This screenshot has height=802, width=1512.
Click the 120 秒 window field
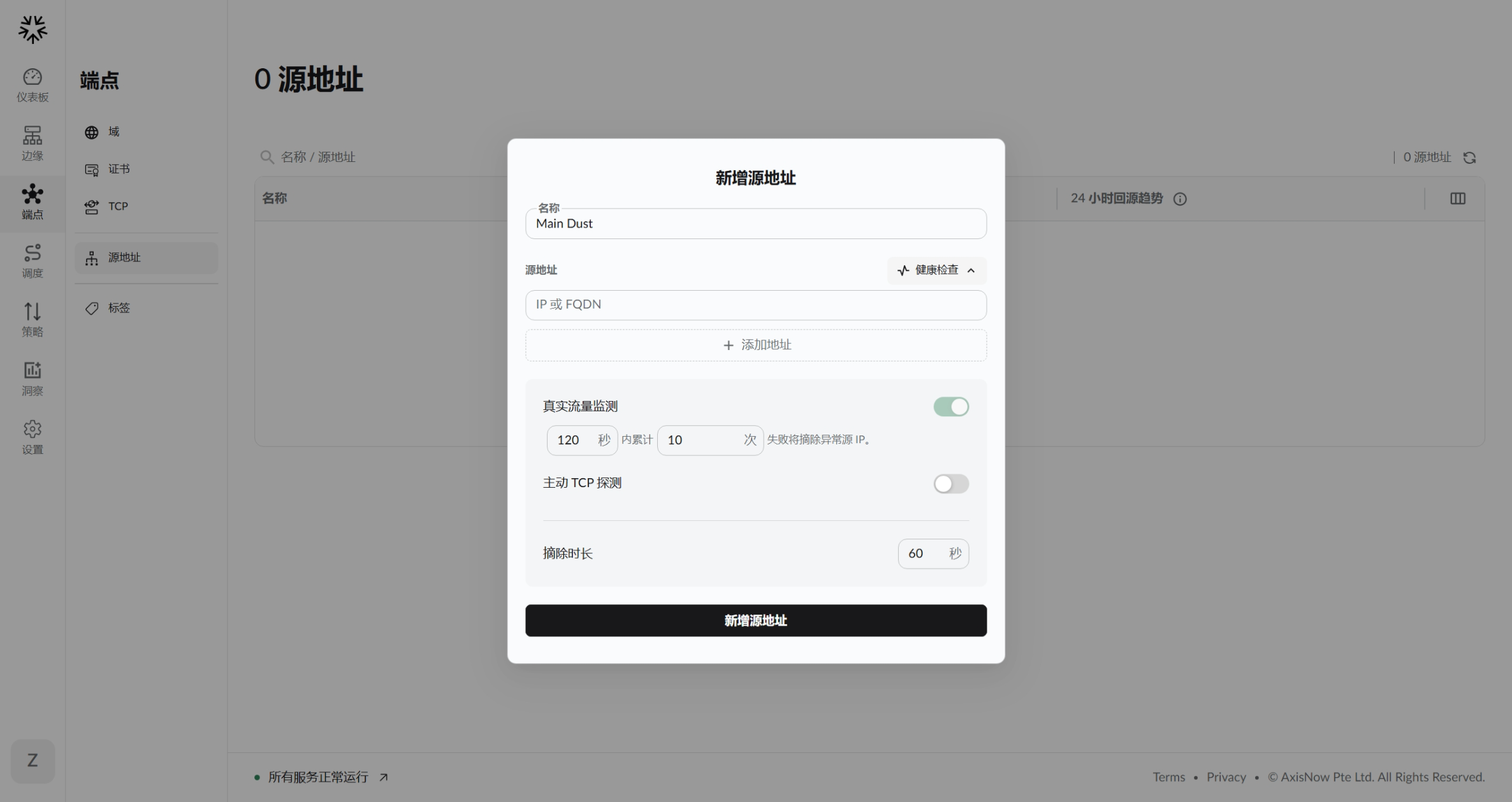582,440
